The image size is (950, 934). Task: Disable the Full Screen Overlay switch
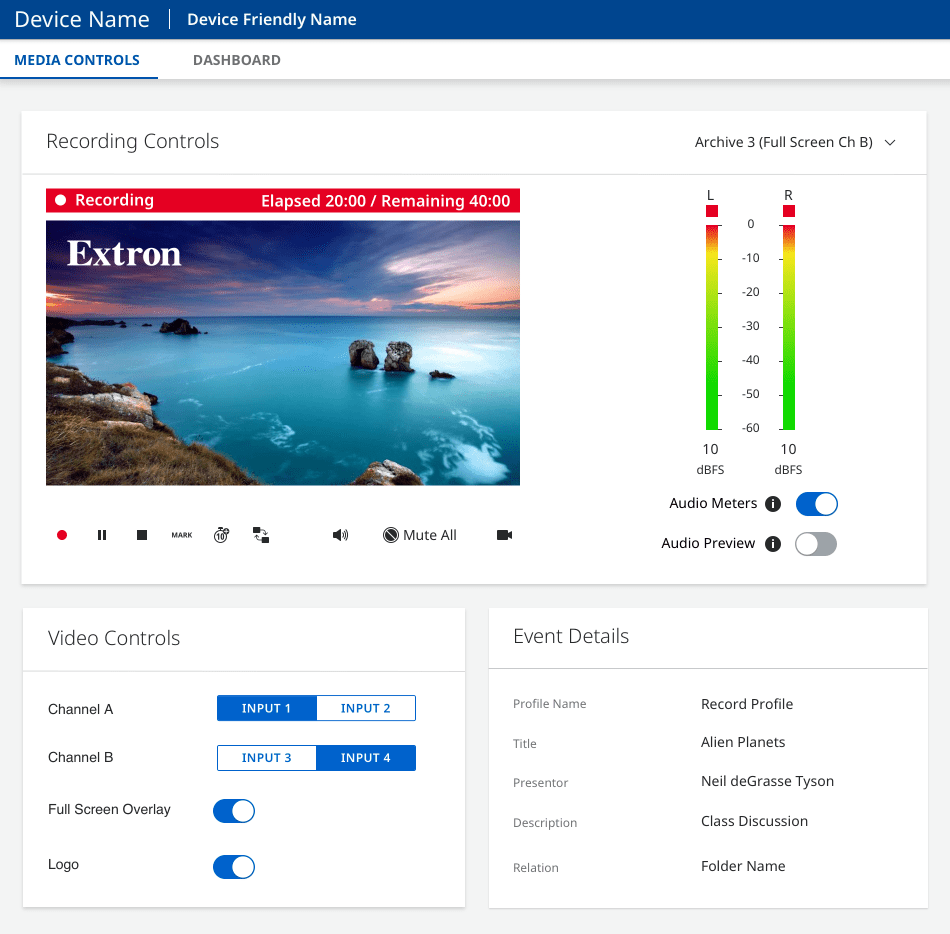[x=234, y=810]
